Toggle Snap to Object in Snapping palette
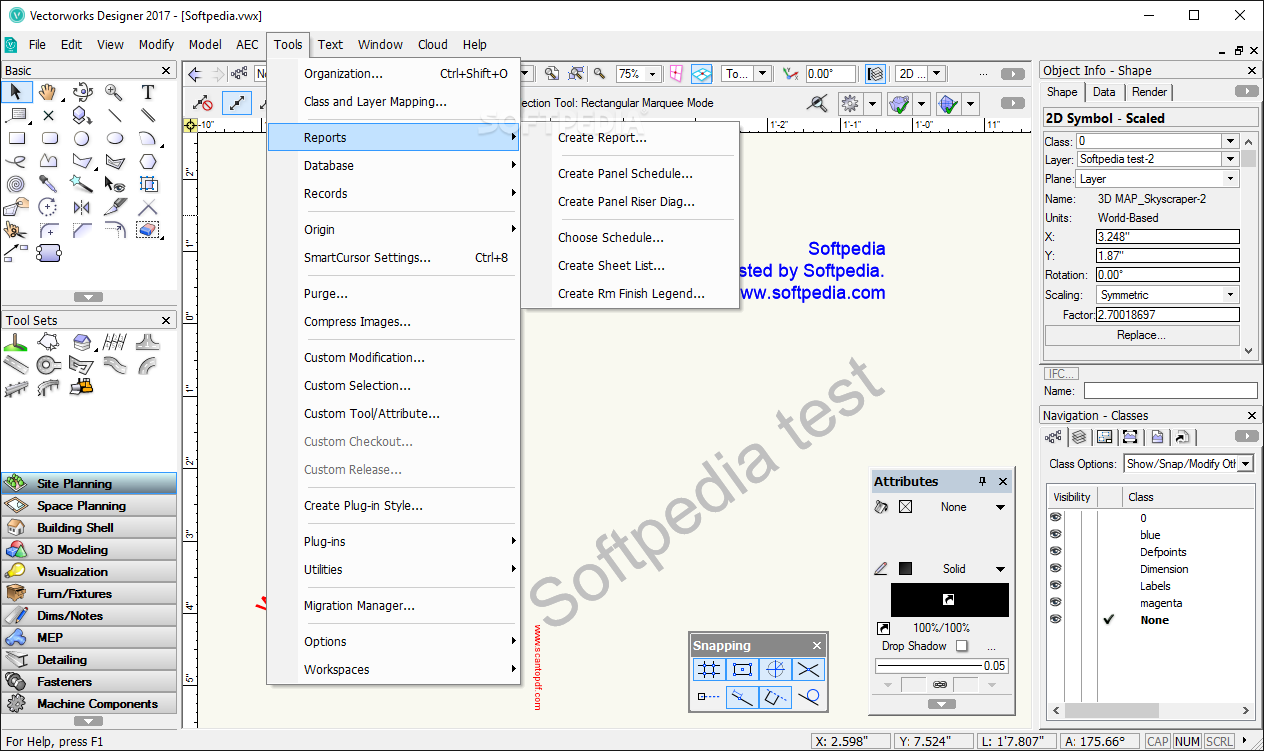The height and width of the screenshot is (751, 1264). point(742,670)
